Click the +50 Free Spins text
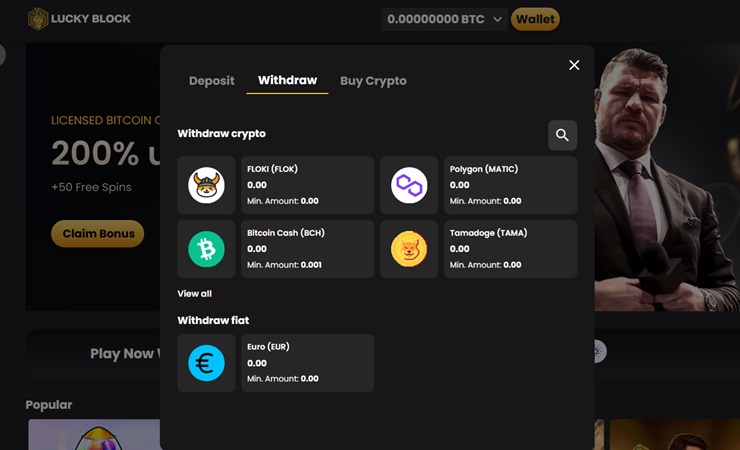The width and height of the screenshot is (740, 450). tap(92, 187)
